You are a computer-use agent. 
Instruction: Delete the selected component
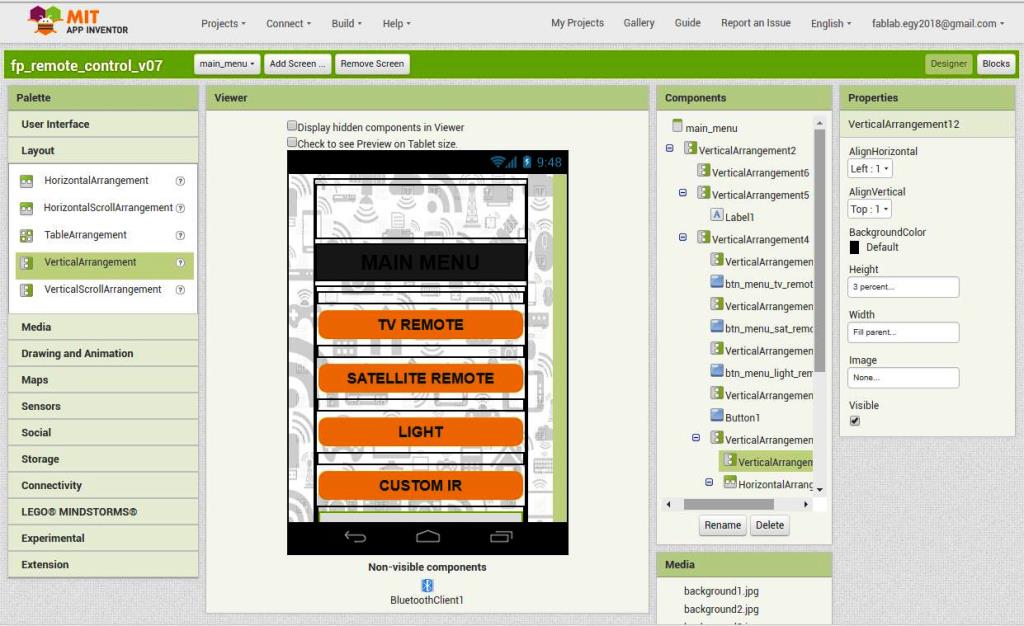[x=769, y=525]
